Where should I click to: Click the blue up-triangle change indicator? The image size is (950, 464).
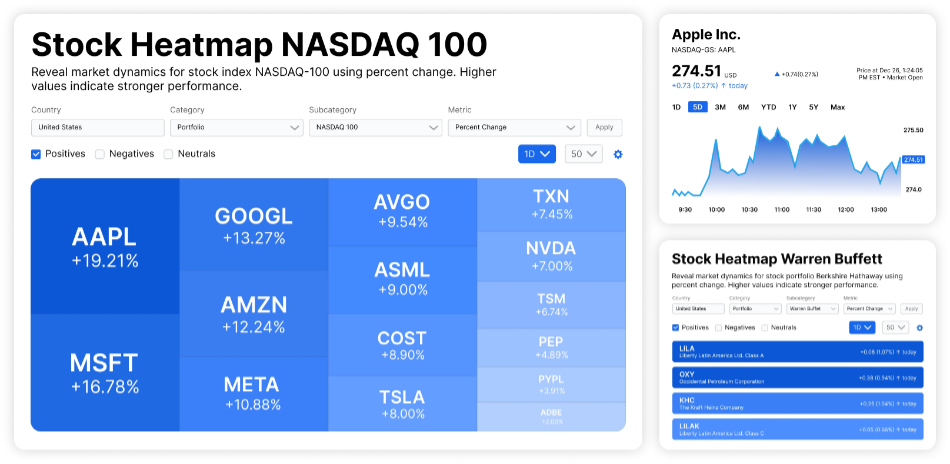point(778,74)
